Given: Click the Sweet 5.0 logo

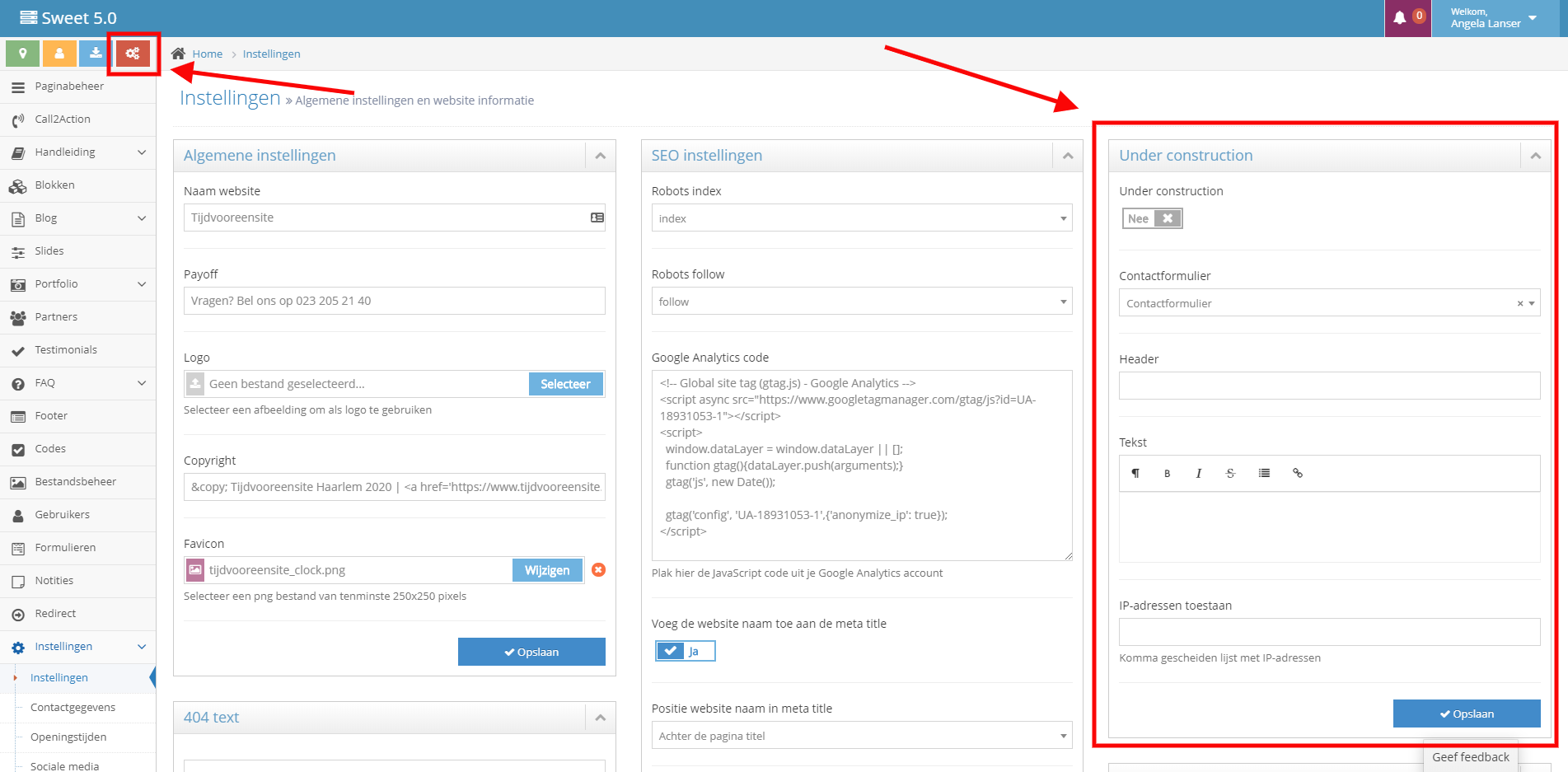Looking at the screenshot, I should click(x=68, y=18).
